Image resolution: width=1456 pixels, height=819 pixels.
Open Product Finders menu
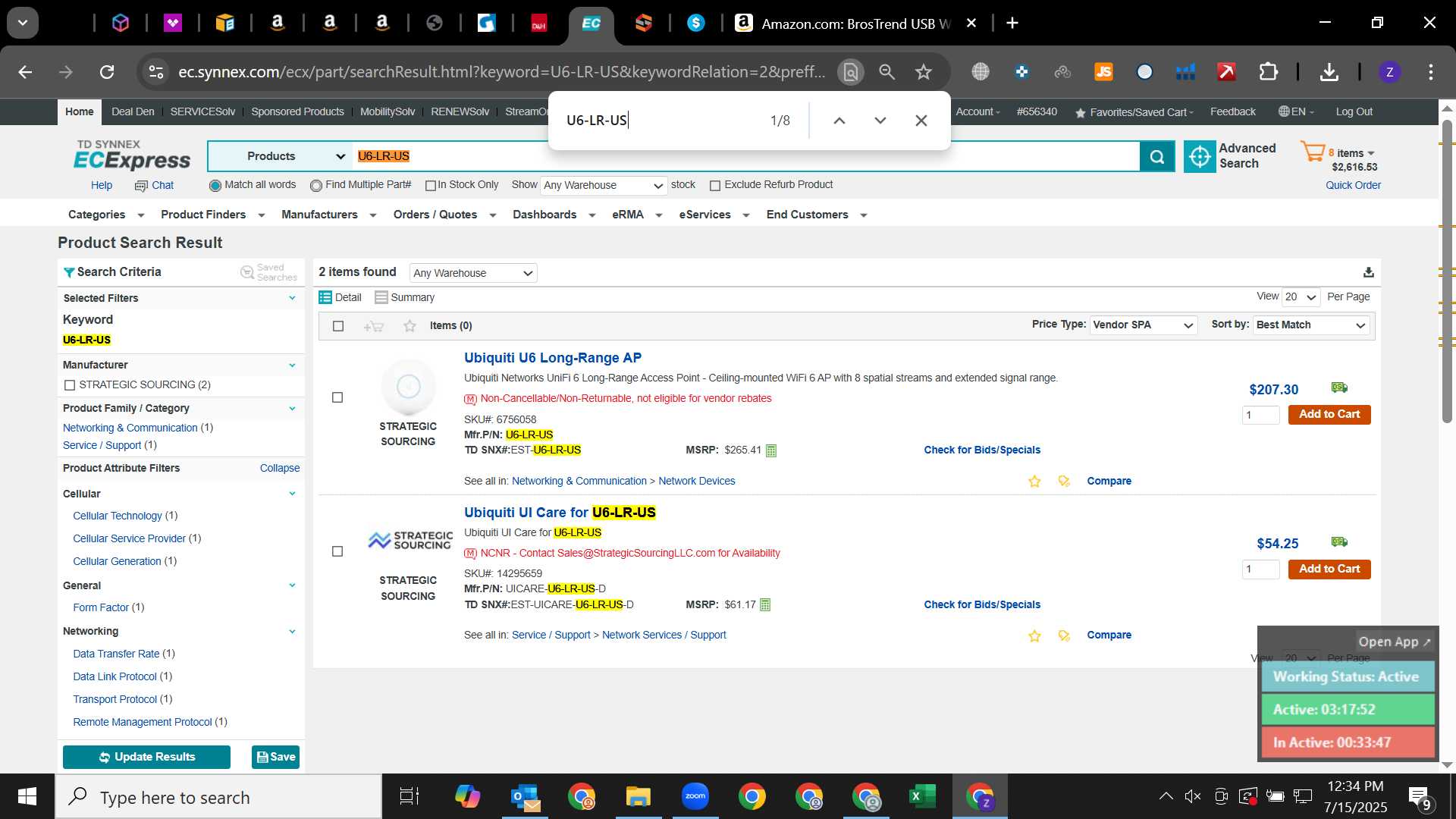[x=212, y=215]
